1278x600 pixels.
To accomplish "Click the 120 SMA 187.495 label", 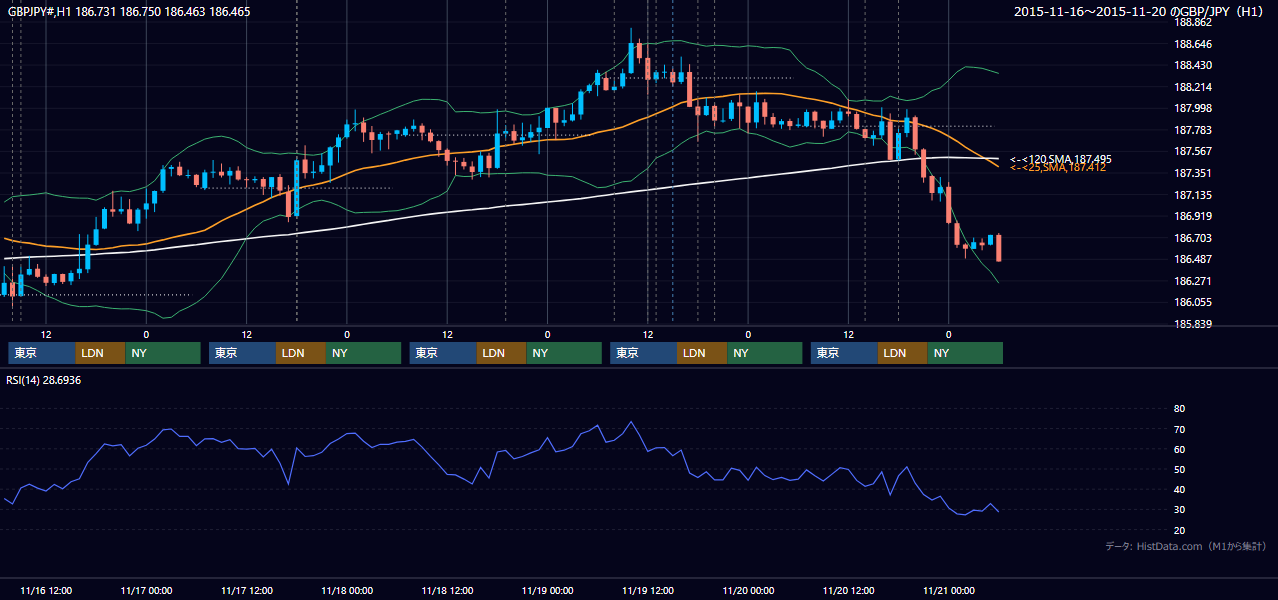I will (1061, 159).
